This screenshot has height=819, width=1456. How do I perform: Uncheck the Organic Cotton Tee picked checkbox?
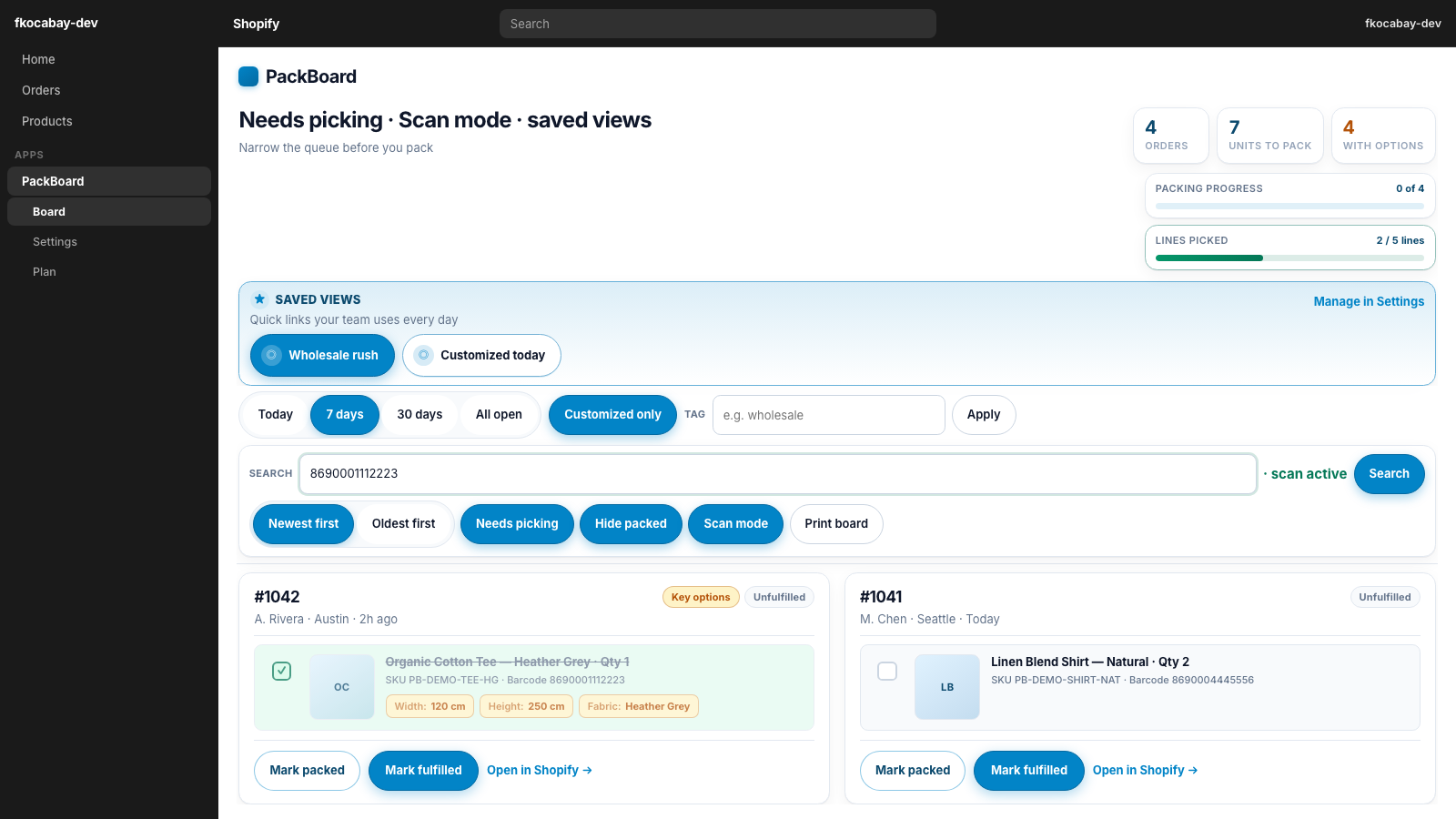tap(282, 672)
